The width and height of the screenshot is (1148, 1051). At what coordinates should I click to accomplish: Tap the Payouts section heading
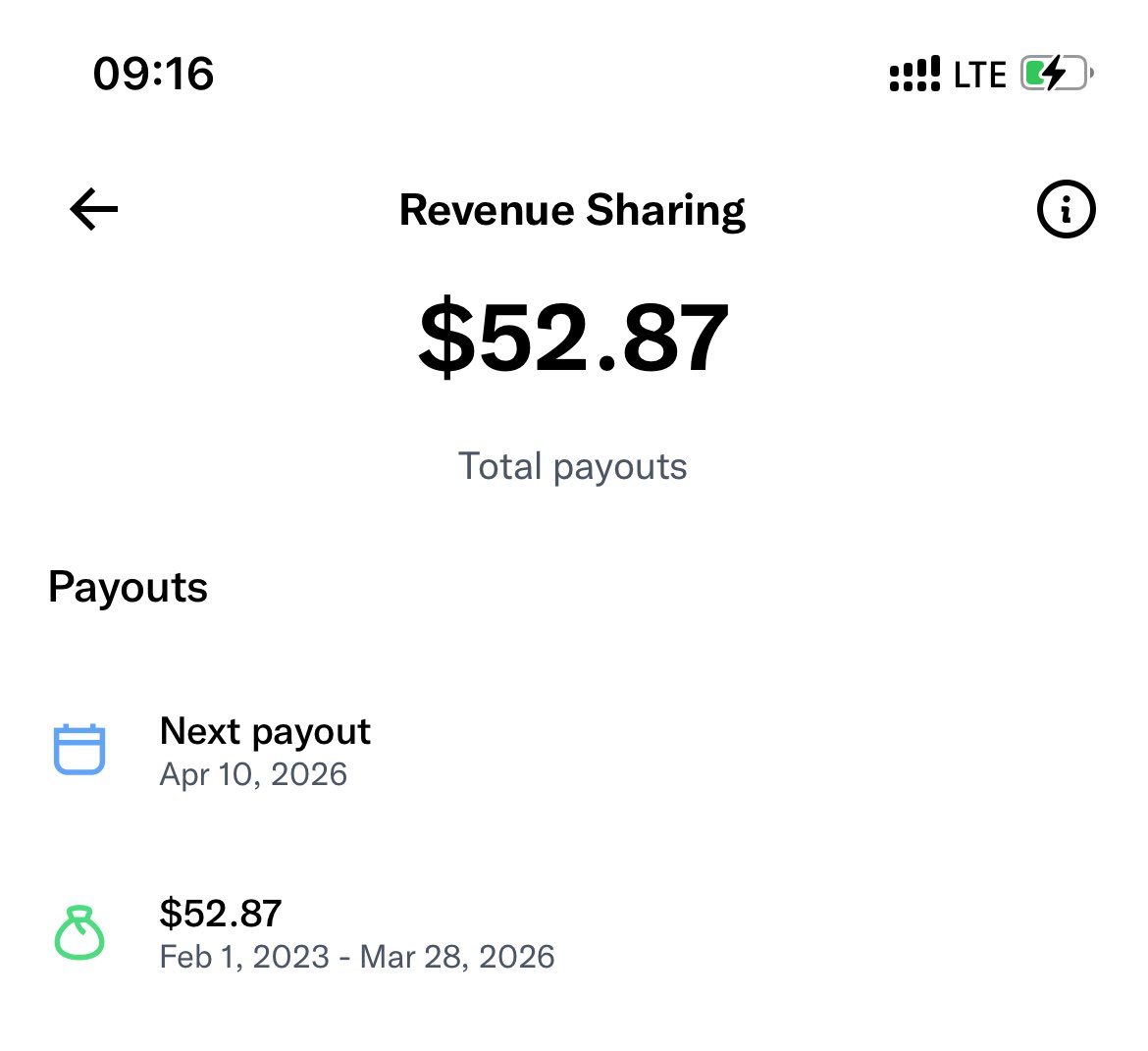[x=129, y=588]
